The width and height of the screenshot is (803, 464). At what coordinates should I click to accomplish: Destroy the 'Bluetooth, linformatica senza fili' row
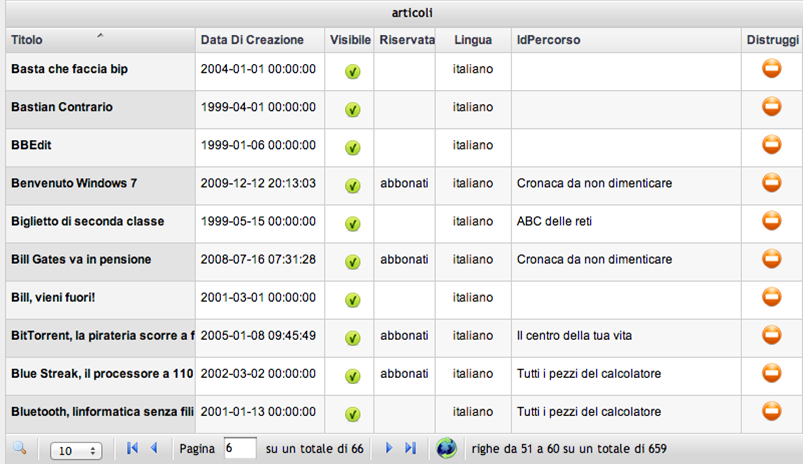pyautogui.click(x=771, y=411)
